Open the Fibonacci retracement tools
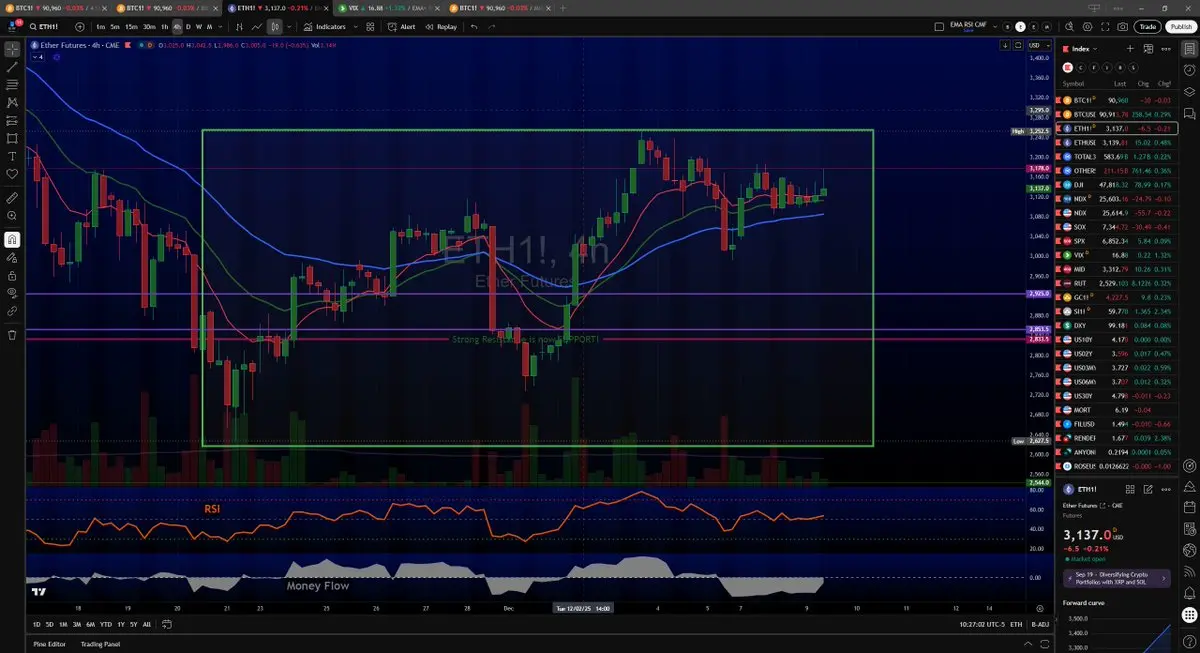This screenshot has width=1200, height=653. click(12, 84)
